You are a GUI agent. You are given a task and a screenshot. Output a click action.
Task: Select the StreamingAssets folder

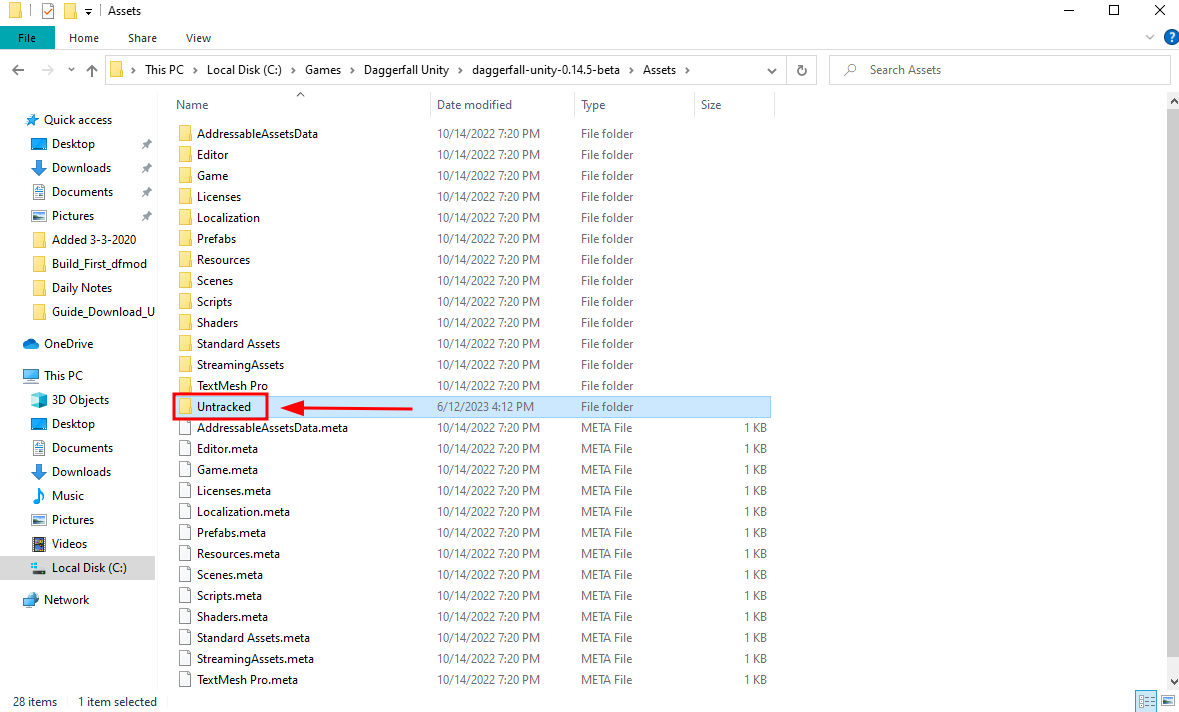[x=240, y=365]
